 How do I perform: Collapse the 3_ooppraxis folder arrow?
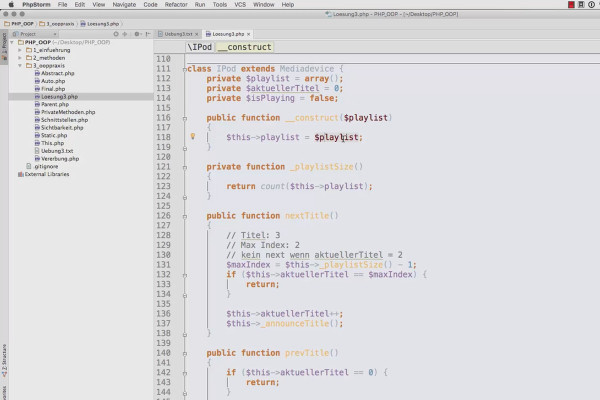point(20,65)
